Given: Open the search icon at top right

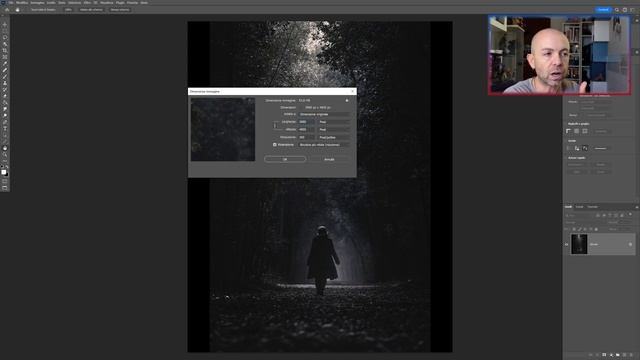Looking at the screenshot, I should (617, 10).
